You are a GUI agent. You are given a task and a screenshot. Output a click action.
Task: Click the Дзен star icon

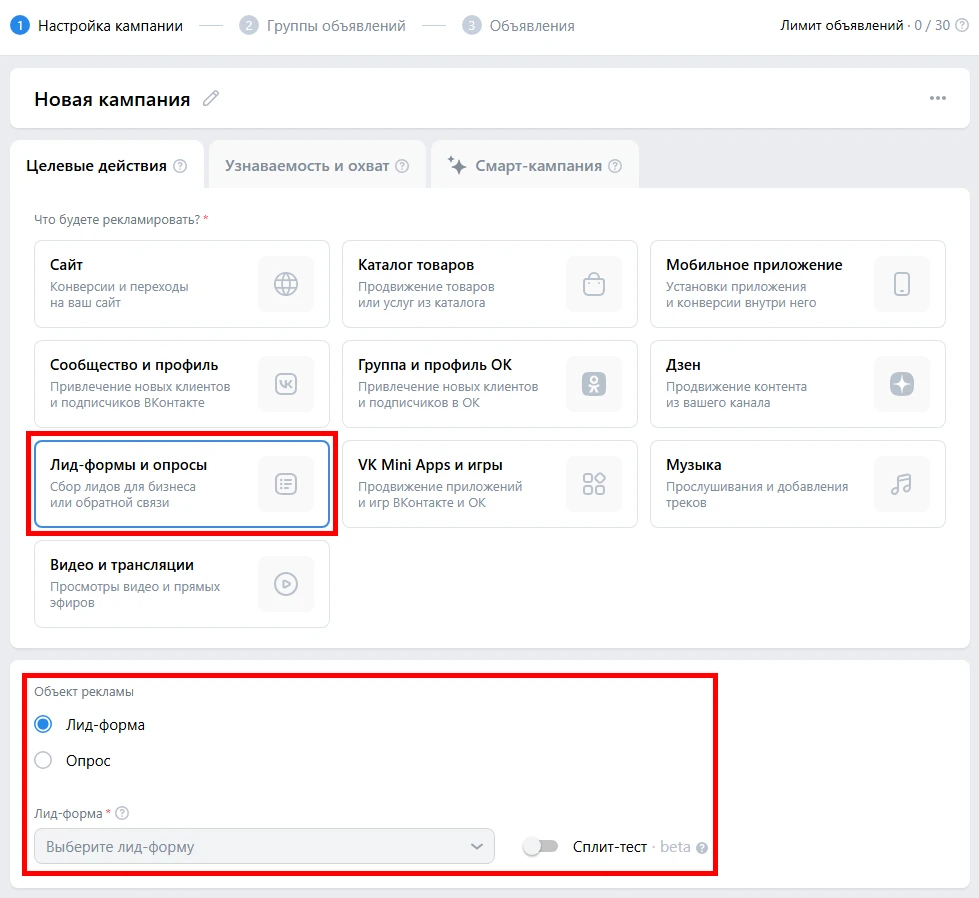pyautogui.click(x=902, y=384)
